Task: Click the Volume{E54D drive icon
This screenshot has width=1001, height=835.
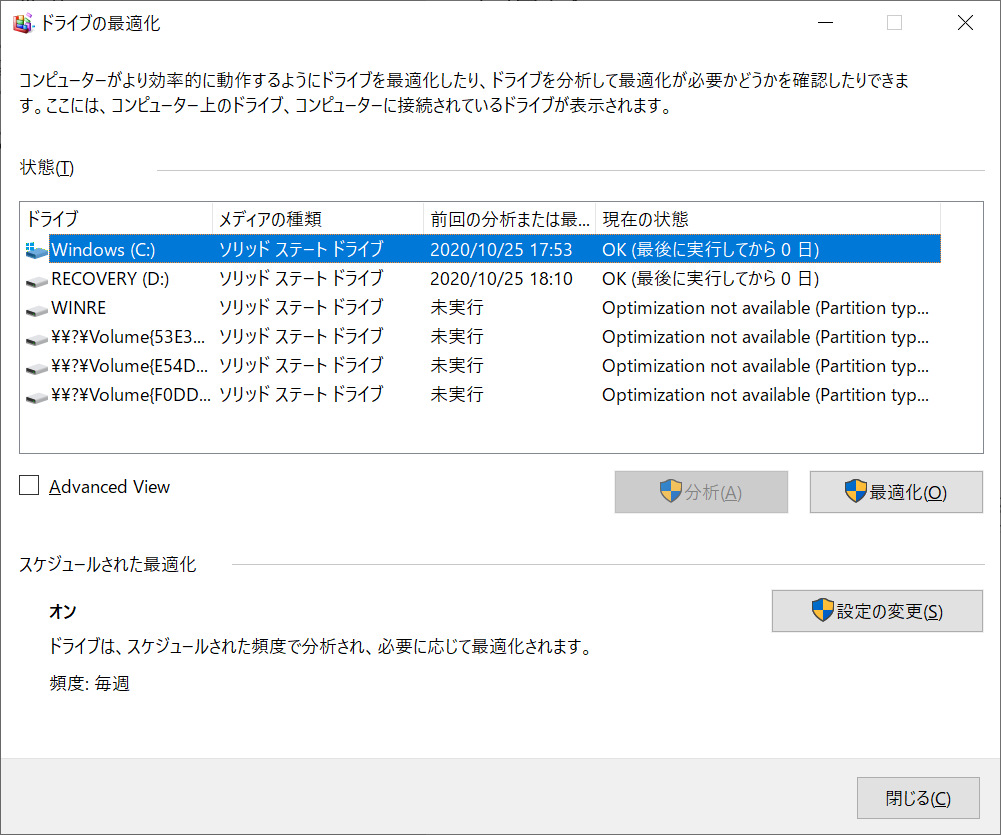Action: [x=36, y=368]
